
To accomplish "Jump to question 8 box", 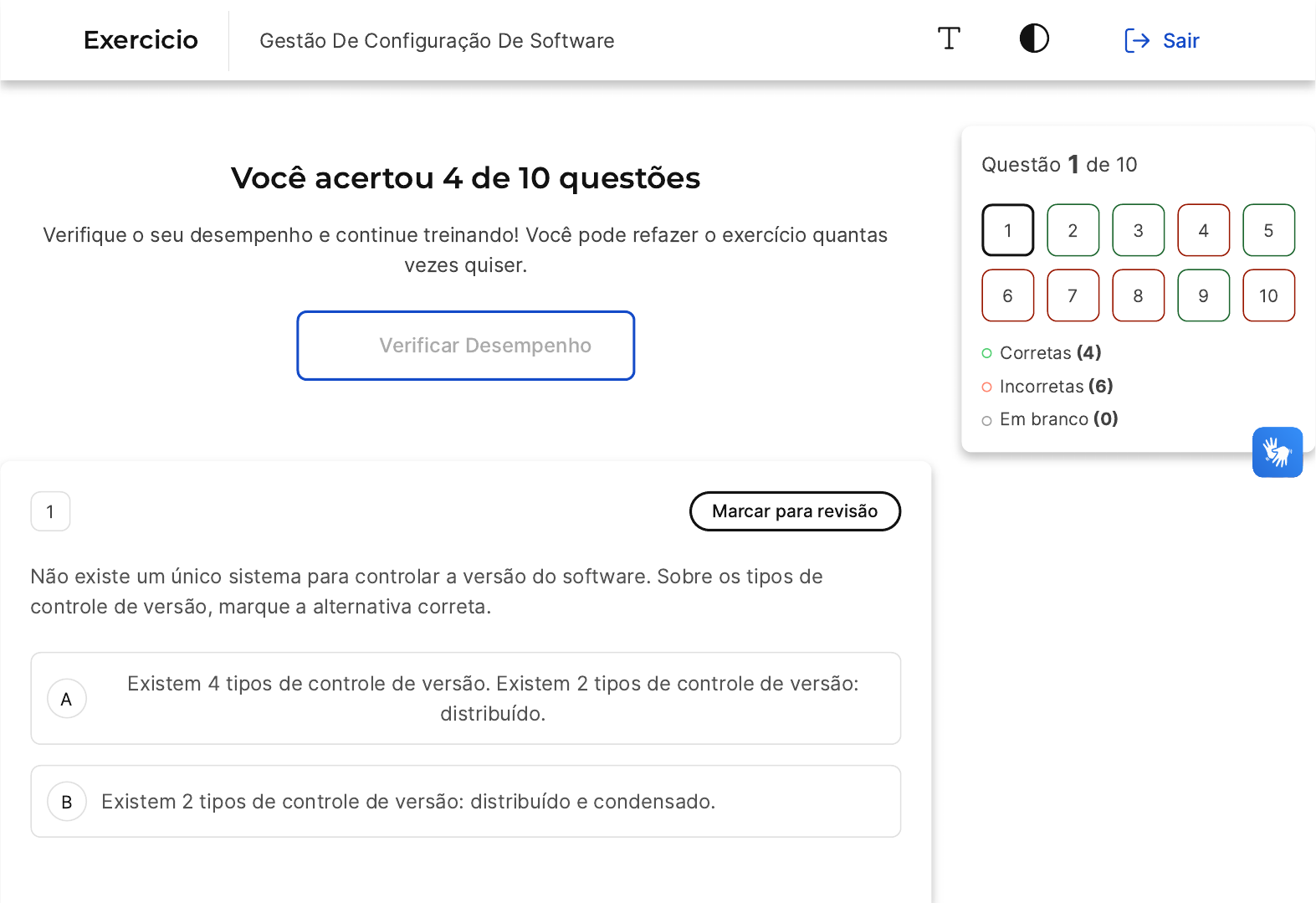I will (1138, 295).
